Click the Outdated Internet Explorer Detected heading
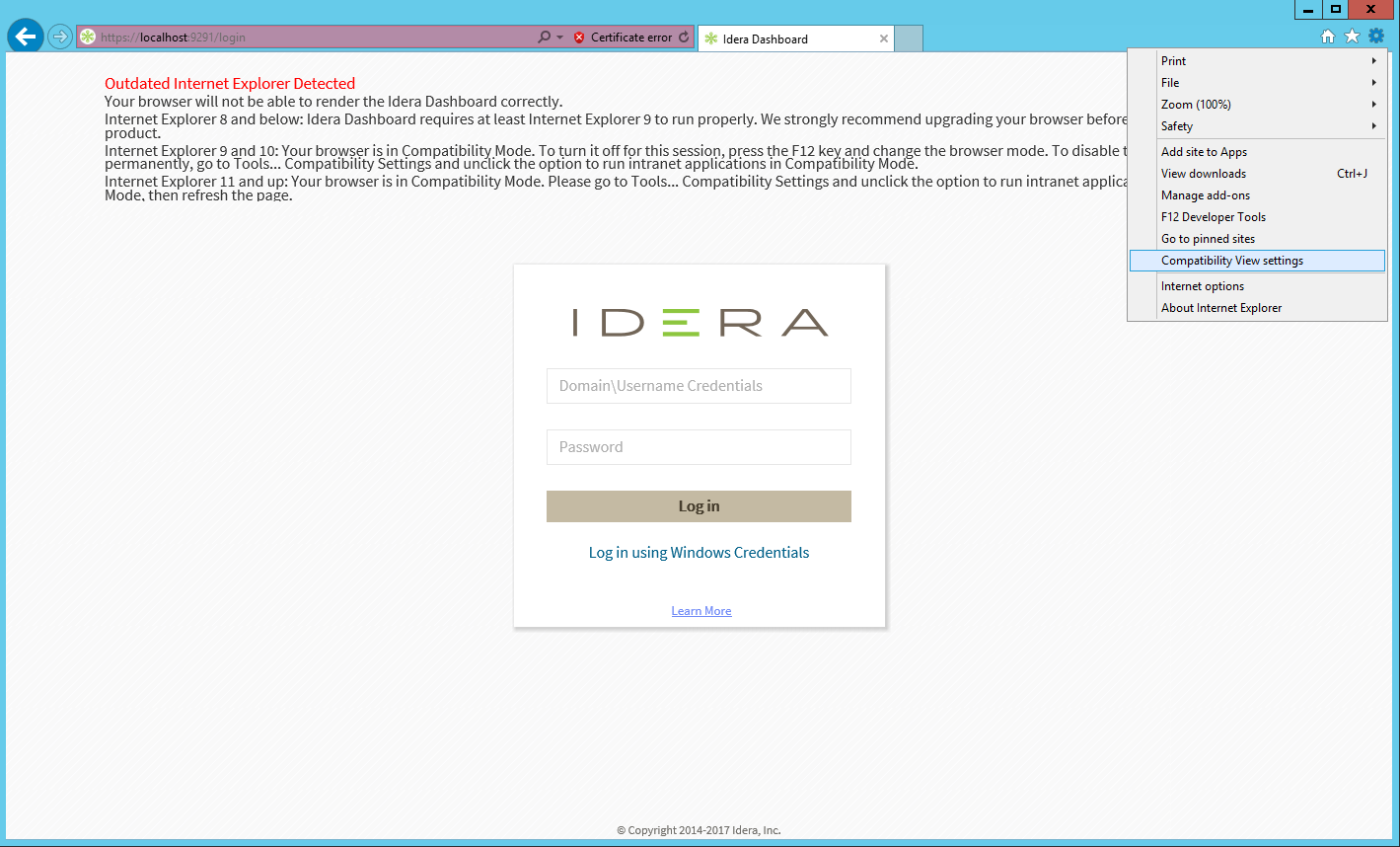Screen dimensions: 1400x847 click(230, 84)
